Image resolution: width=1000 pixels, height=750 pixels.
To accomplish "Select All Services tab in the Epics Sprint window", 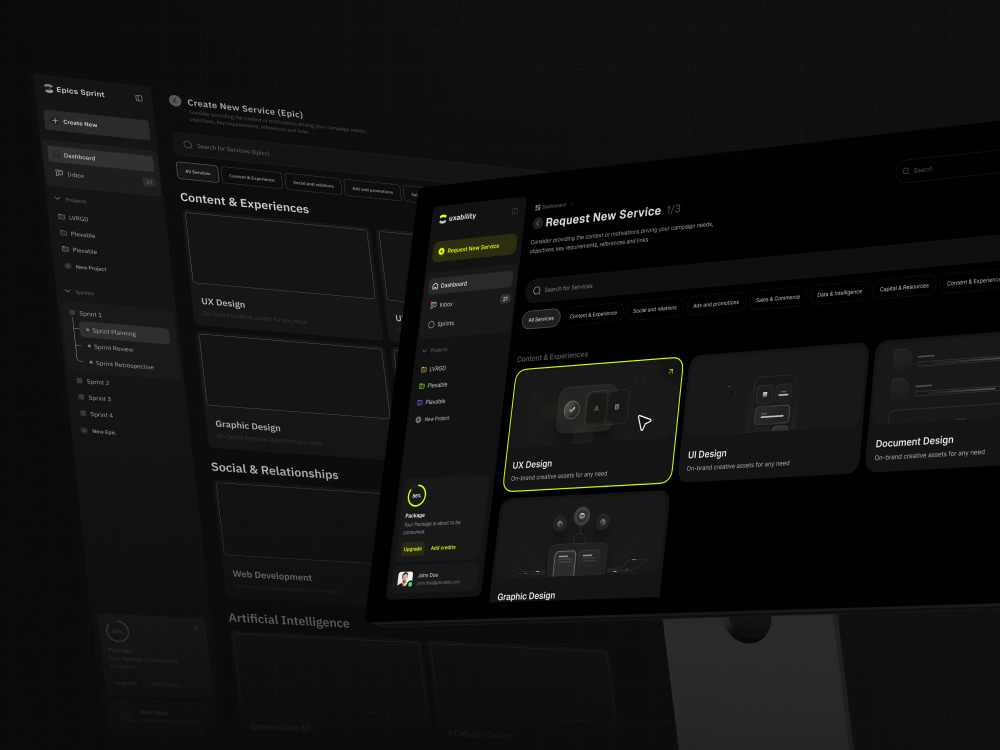I will click(x=197, y=173).
